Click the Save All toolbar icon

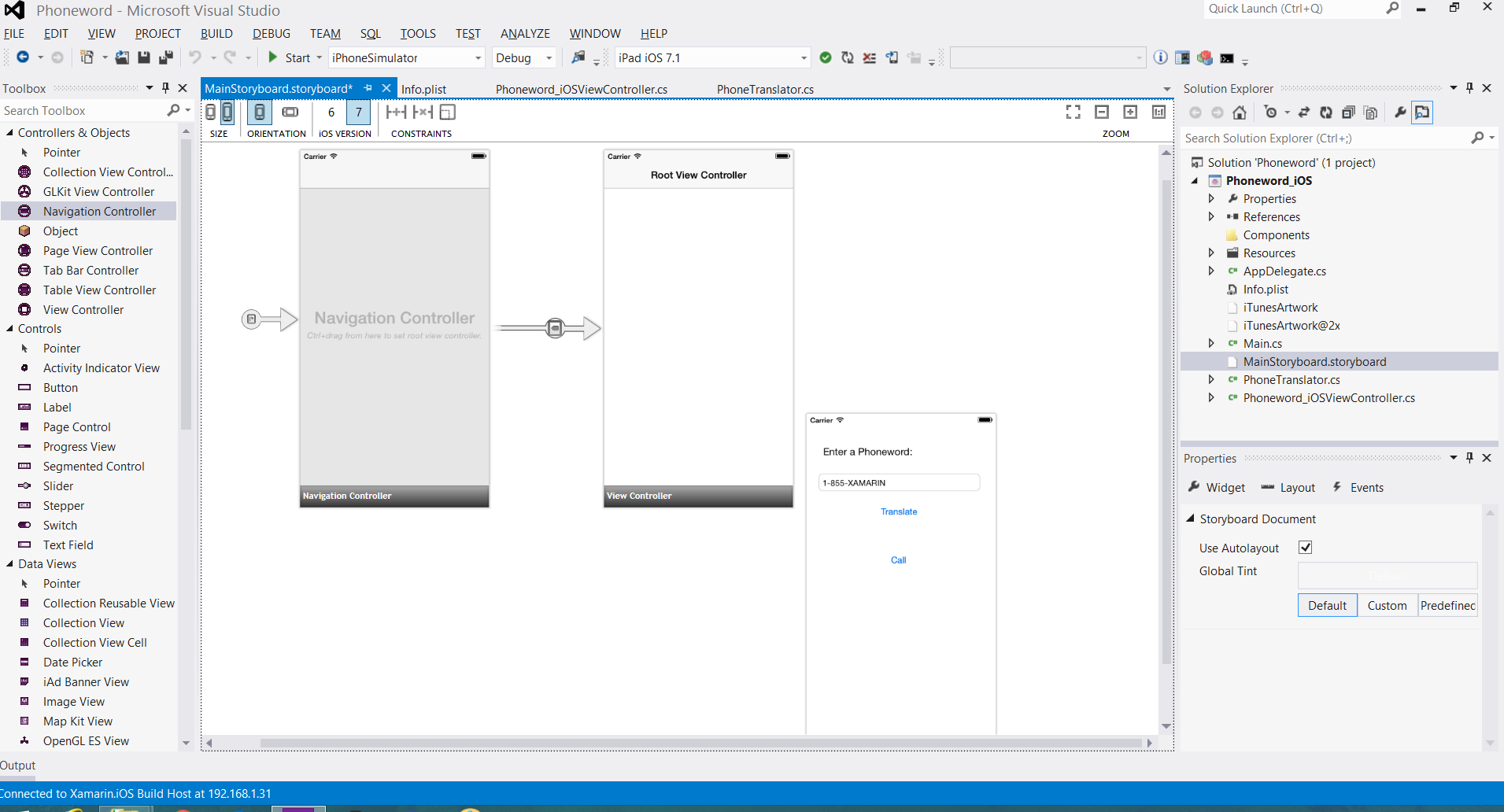(165, 57)
